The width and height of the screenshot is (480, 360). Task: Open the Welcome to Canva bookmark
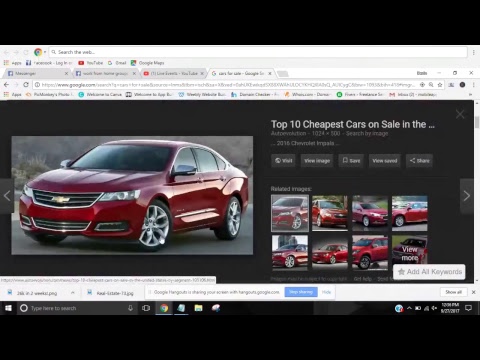click(x=100, y=95)
